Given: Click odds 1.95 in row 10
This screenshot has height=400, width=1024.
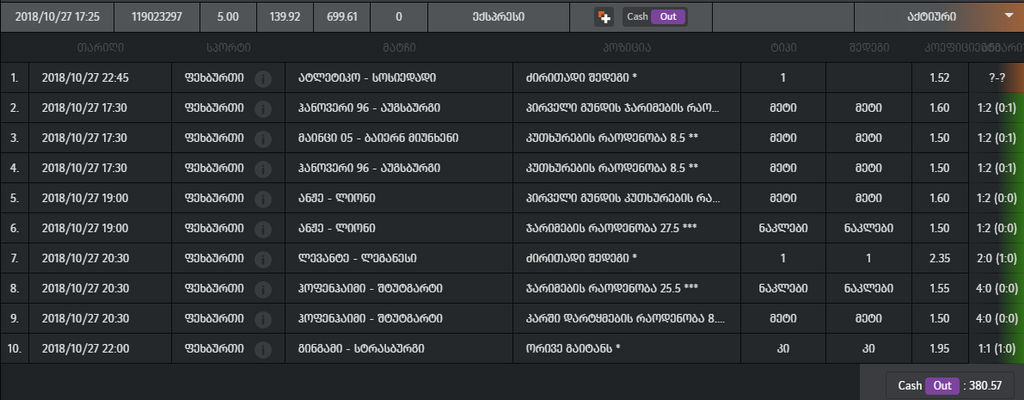Looking at the screenshot, I should [x=939, y=349].
